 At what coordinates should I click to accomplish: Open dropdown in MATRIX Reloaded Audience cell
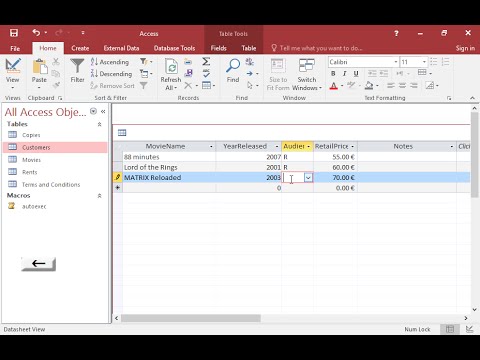coord(308,178)
